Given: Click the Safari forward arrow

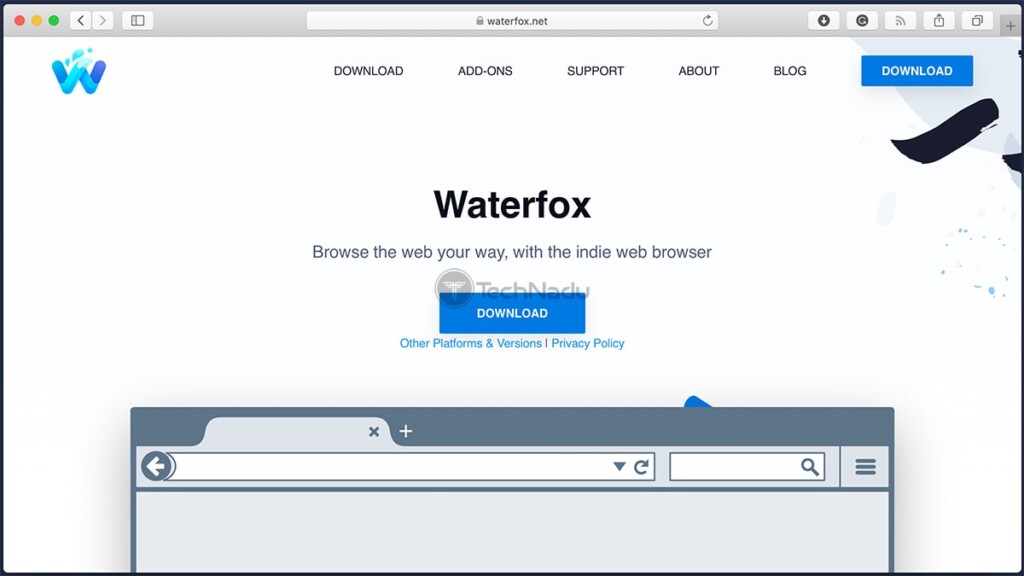Looking at the screenshot, I should [103, 21].
